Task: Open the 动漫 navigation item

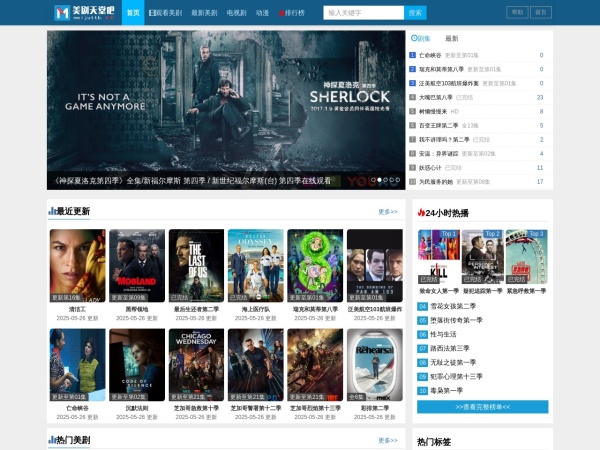Action: tap(262, 13)
